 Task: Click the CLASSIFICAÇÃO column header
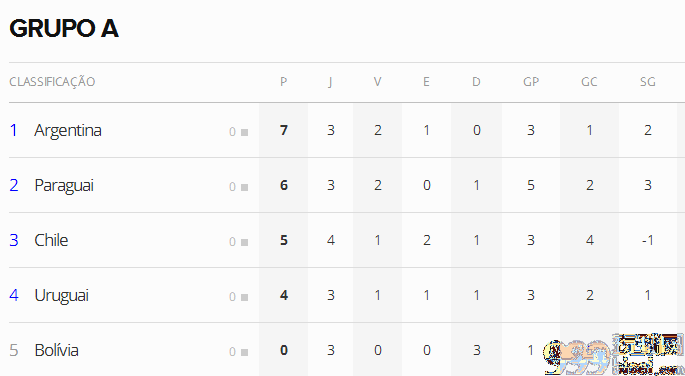click(x=52, y=82)
